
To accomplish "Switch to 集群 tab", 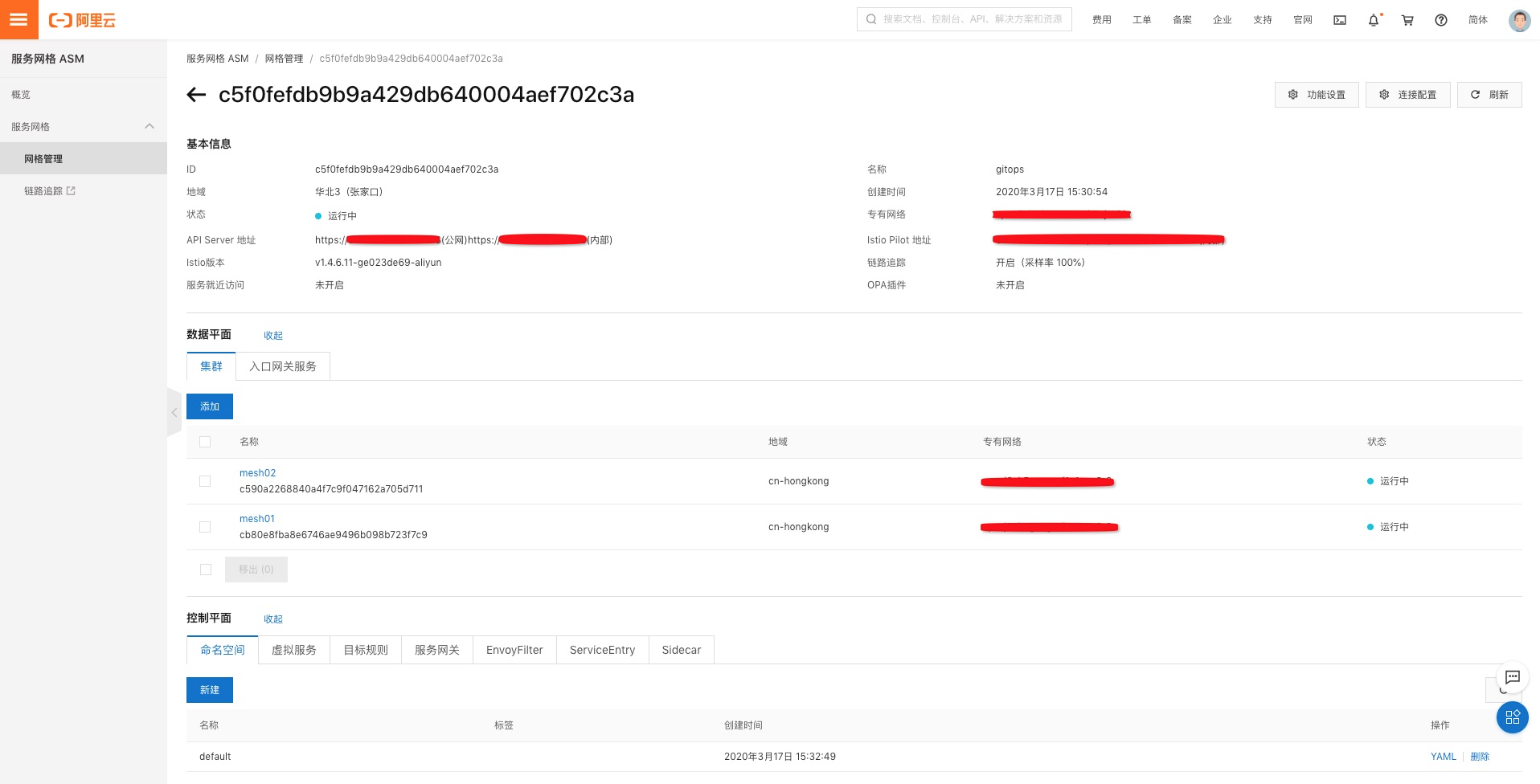I will pos(211,366).
